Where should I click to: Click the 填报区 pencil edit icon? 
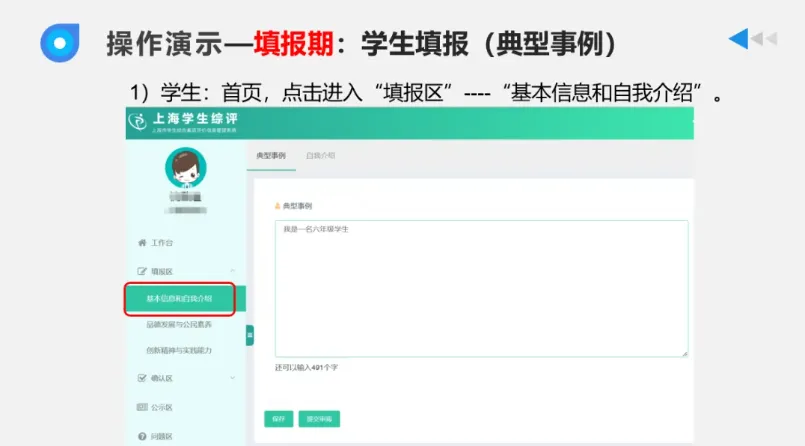tap(142, 272)
